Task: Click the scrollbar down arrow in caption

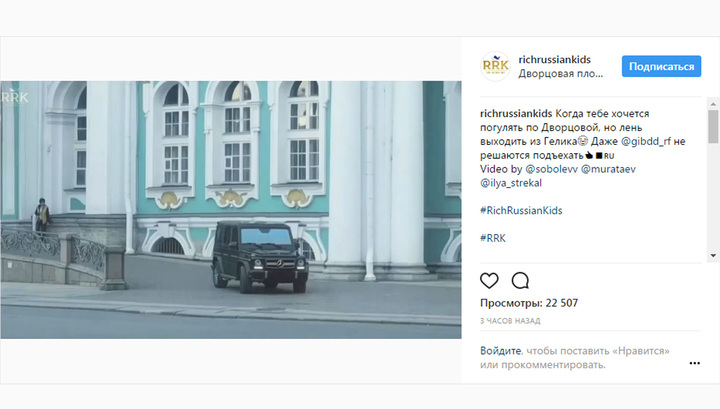Action: [x=713, y=255]
